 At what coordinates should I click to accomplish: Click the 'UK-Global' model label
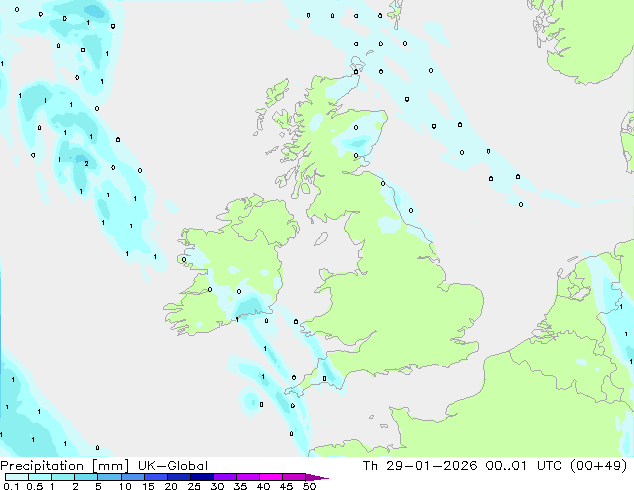173,466
